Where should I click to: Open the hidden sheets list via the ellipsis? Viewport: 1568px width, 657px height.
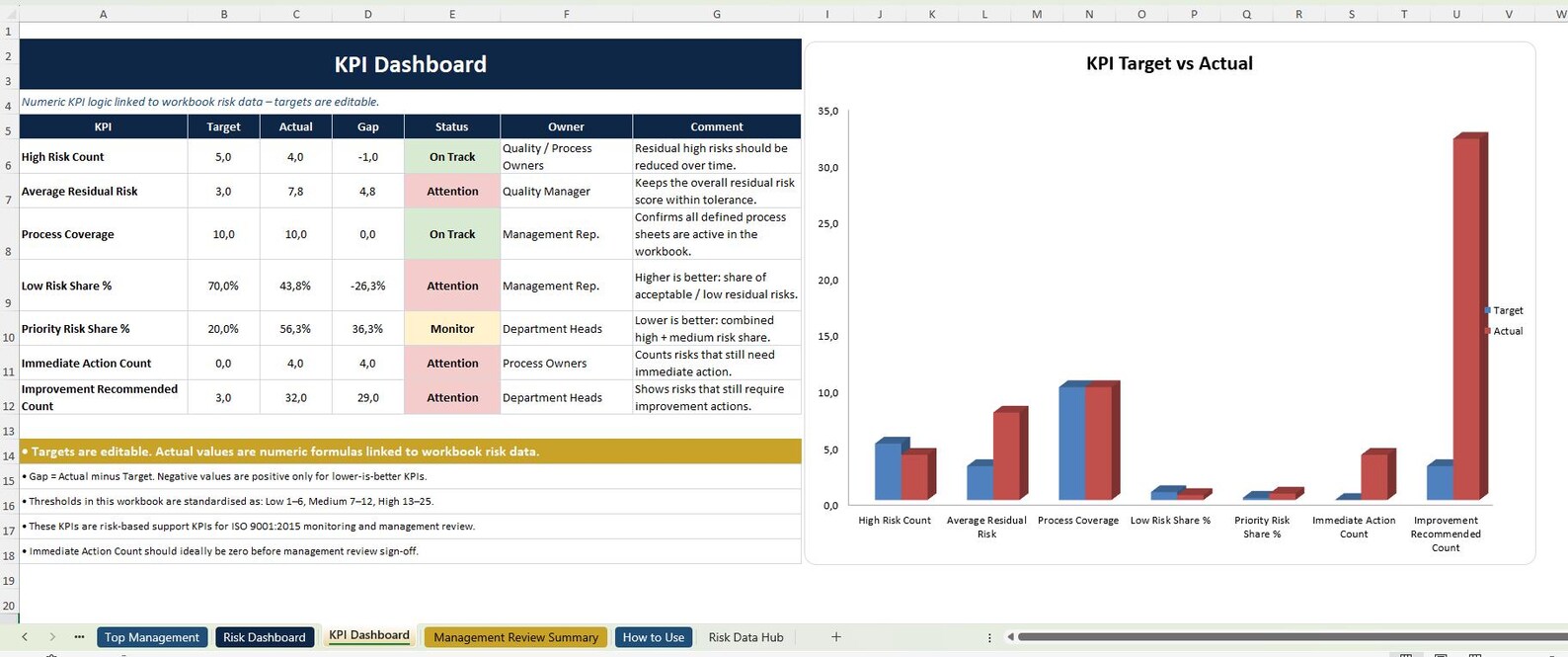tap(79, 637)
